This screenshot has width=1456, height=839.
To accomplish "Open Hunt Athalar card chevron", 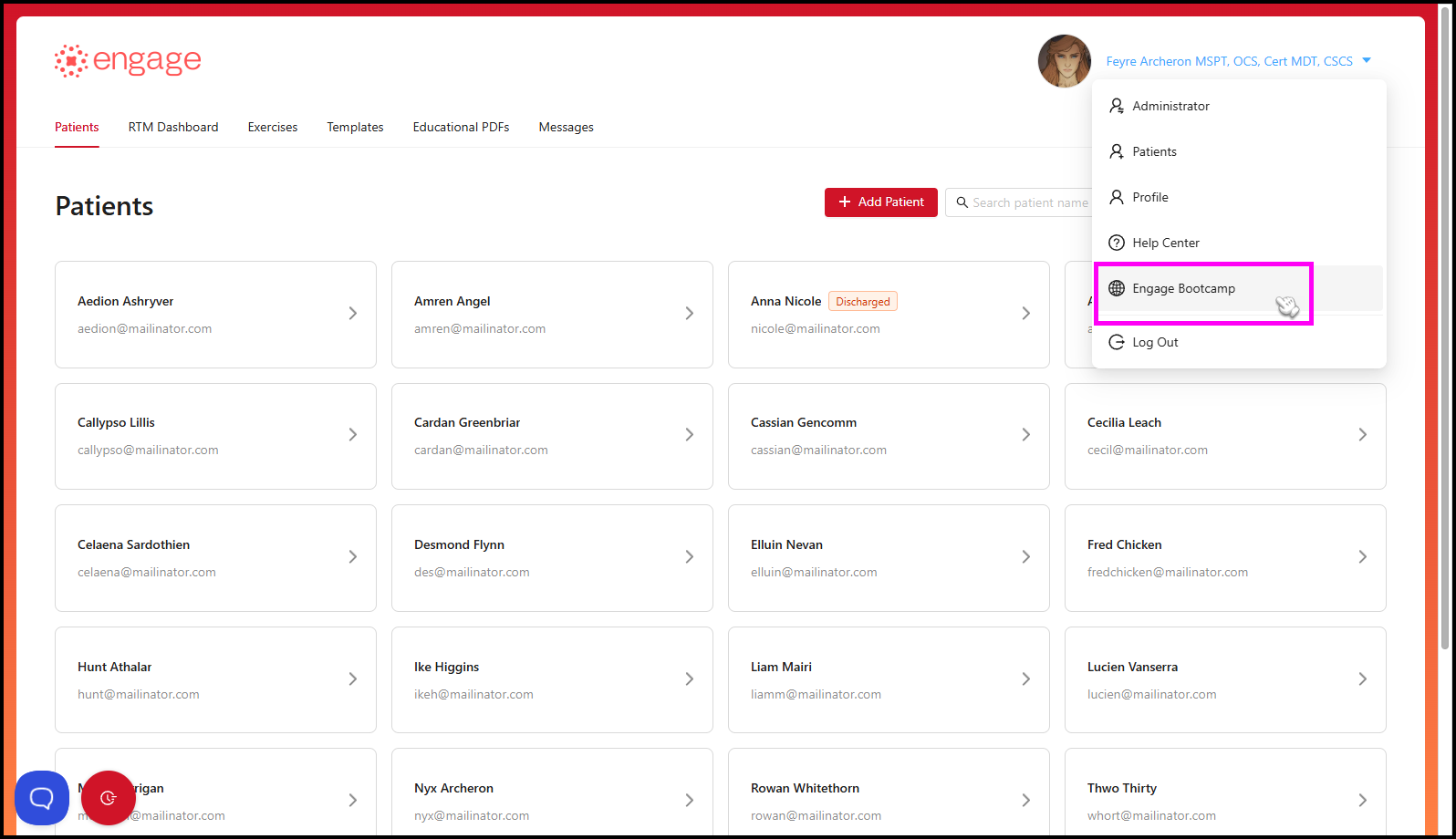I will (353, 678).
